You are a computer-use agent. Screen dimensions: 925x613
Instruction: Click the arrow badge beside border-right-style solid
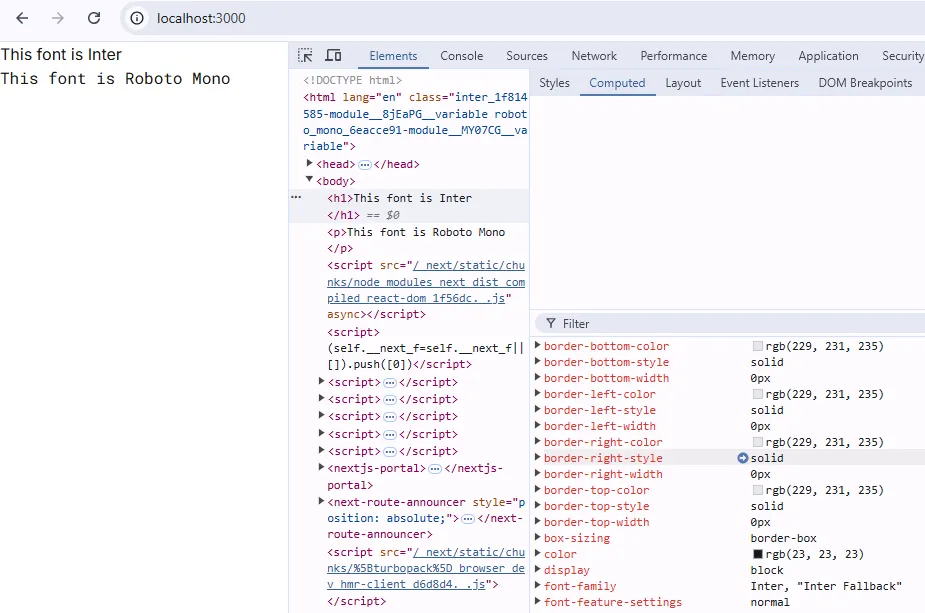click(741, 458)
